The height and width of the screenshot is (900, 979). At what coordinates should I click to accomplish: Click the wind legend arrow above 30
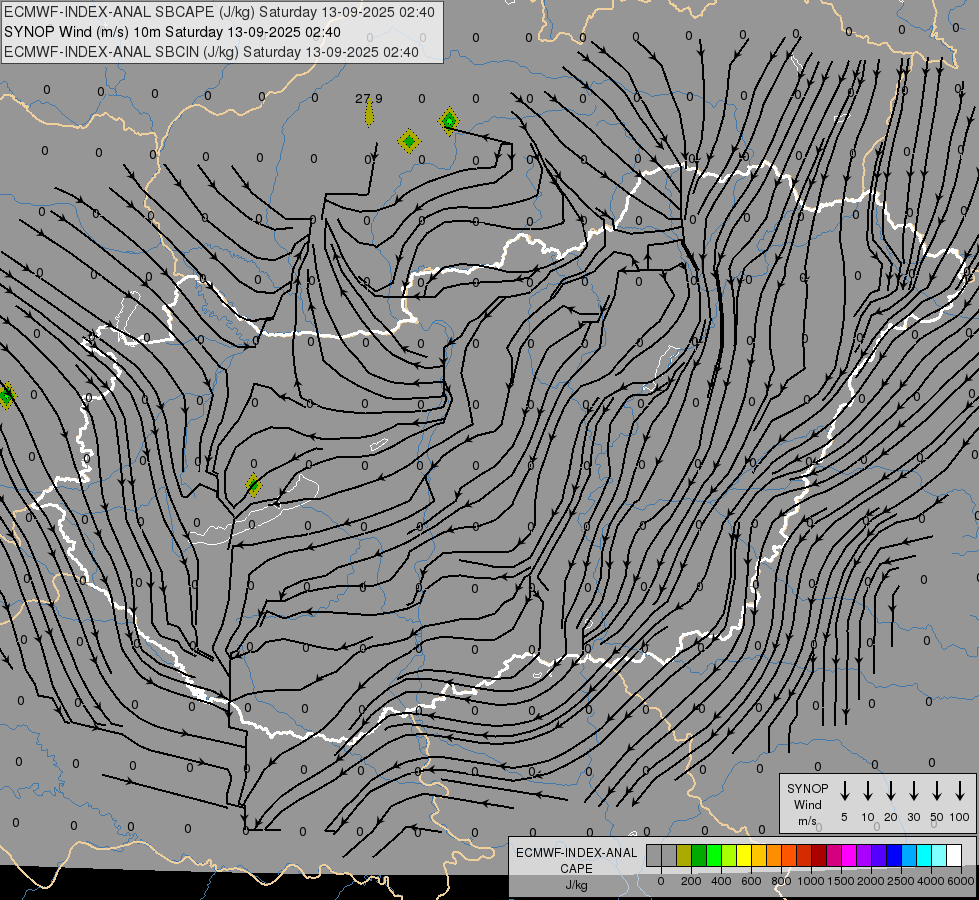913,791
